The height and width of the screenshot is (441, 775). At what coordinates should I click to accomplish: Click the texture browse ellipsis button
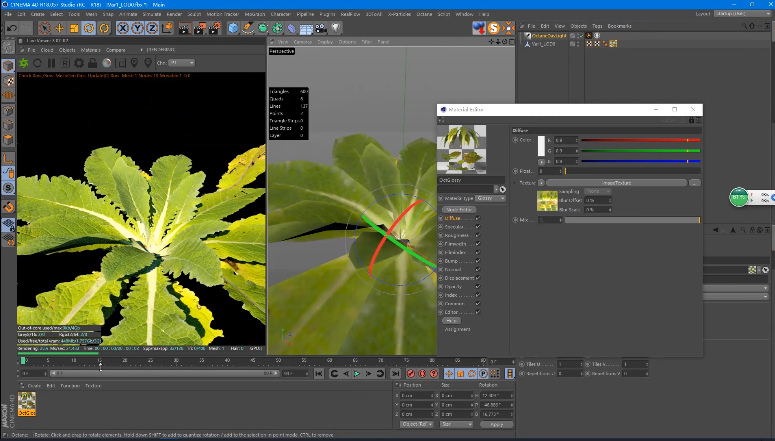pyautogui.click(x=695, y=183)
